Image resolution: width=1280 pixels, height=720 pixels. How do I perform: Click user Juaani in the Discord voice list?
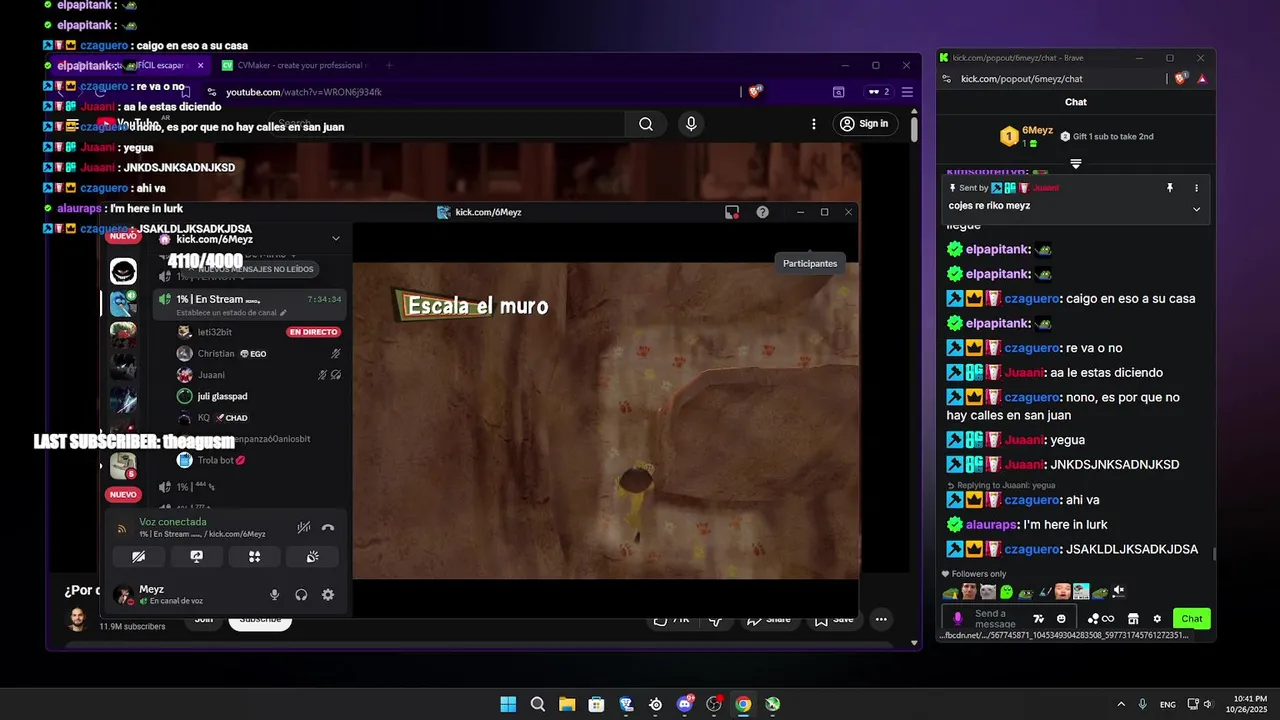point(258,375)
